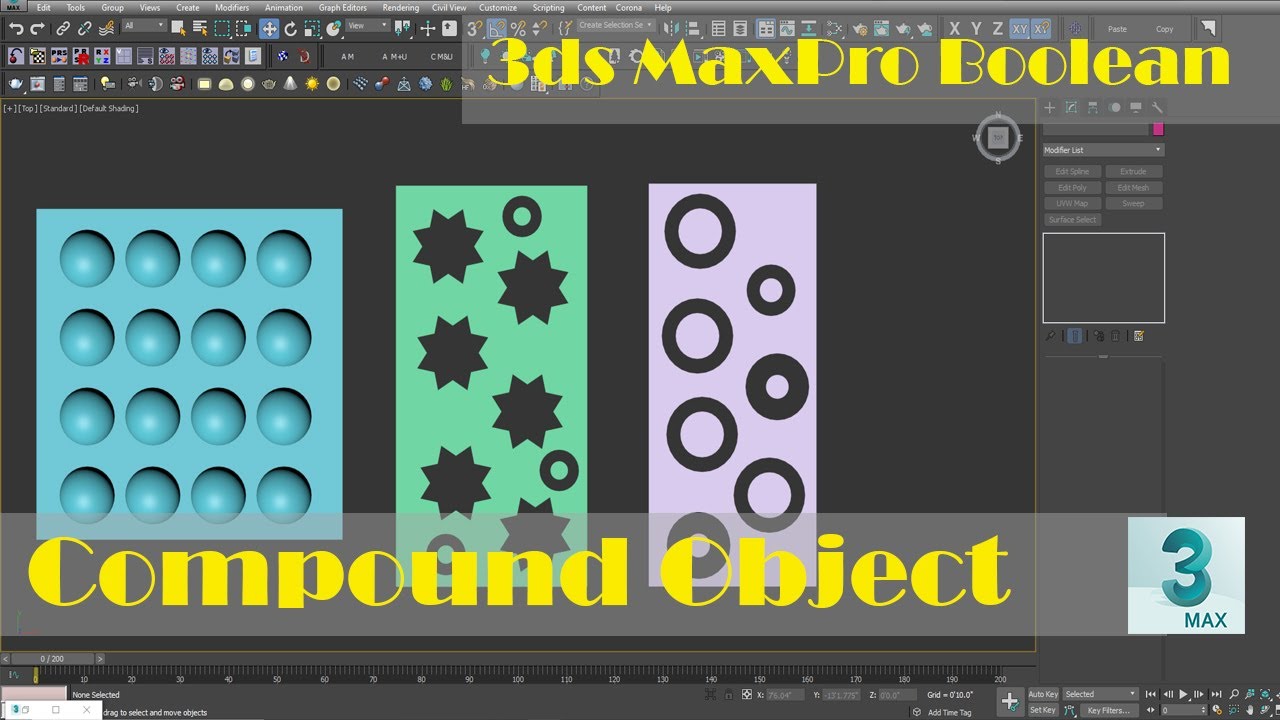Toggle the 3D Snaps button
Screen dimensions: 1280x720
pyautogui.click(x=474, y=29)
